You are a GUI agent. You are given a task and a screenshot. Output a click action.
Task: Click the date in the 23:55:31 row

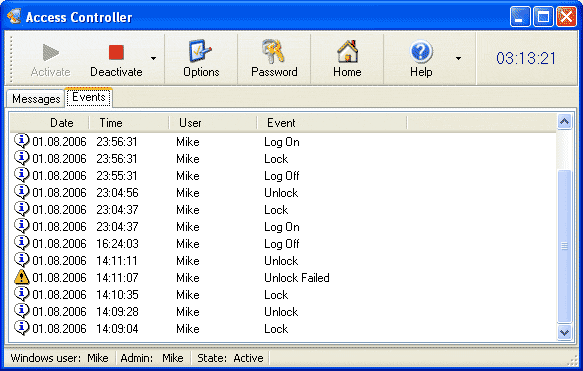click(59, 176)
